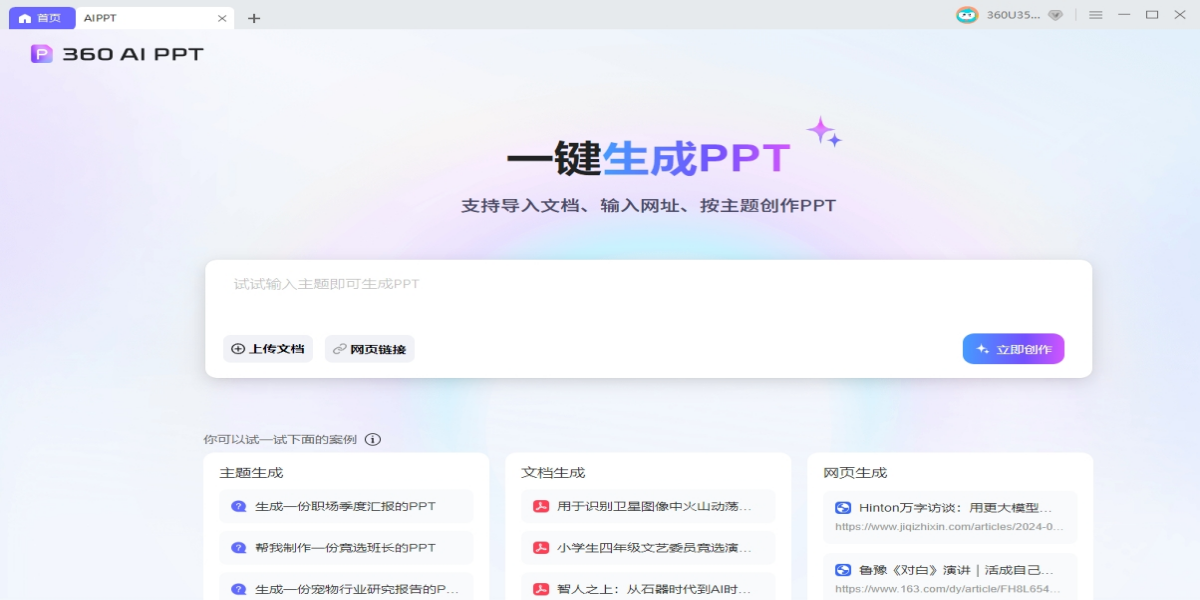
Task: Select the 首页 home icon
Action: pos(27,17)
